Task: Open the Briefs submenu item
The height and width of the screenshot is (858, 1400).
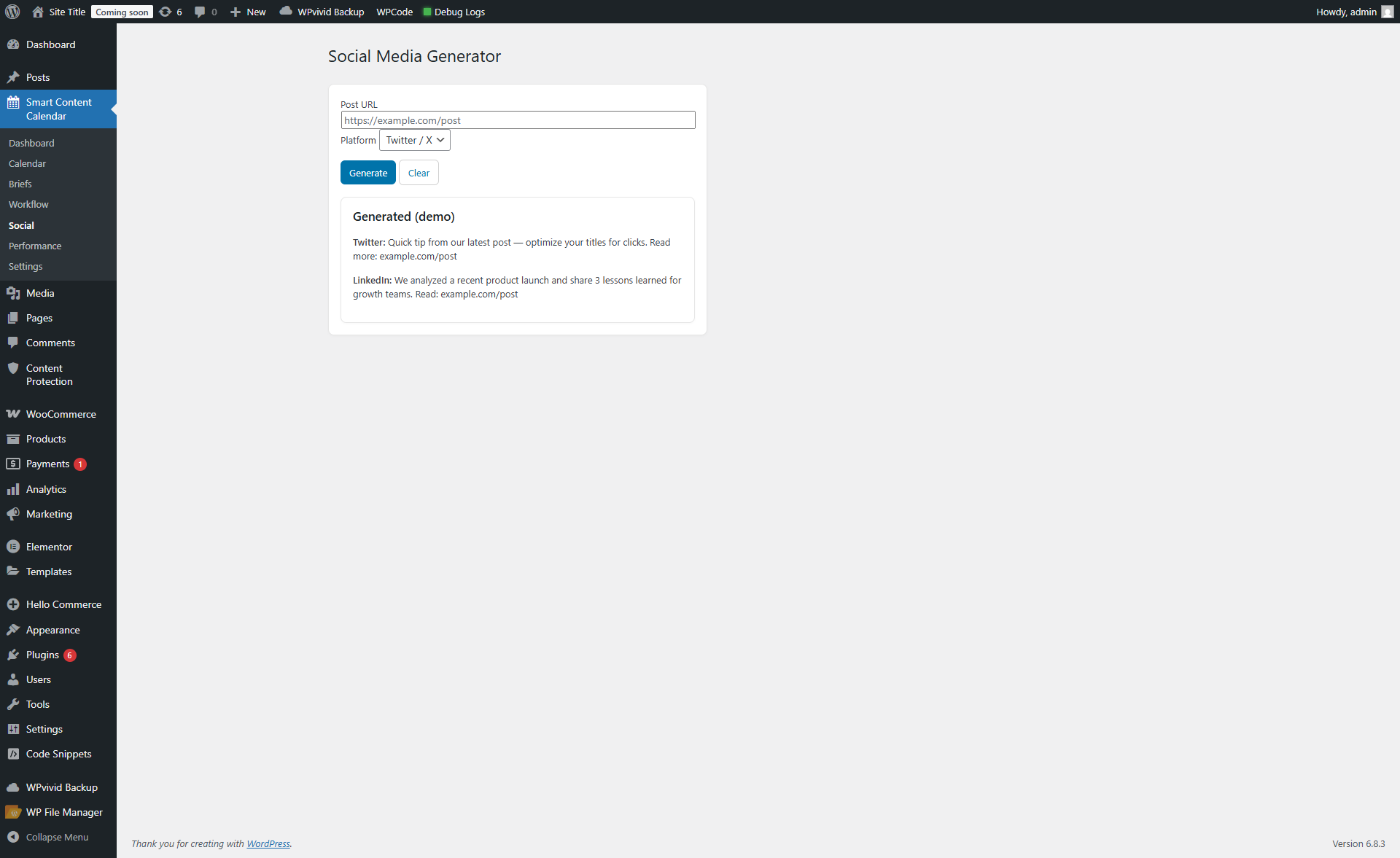Action: tap(20, 184)
